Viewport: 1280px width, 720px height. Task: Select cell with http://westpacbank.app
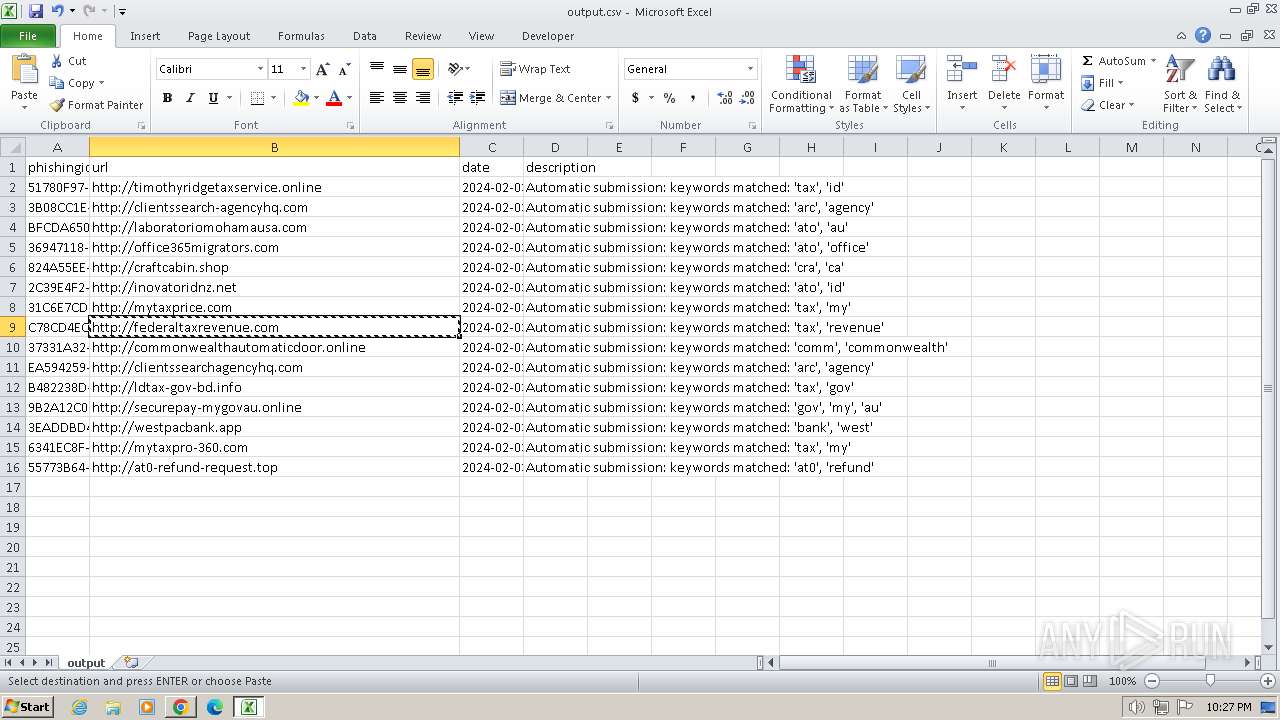click(x=274, y=427)
